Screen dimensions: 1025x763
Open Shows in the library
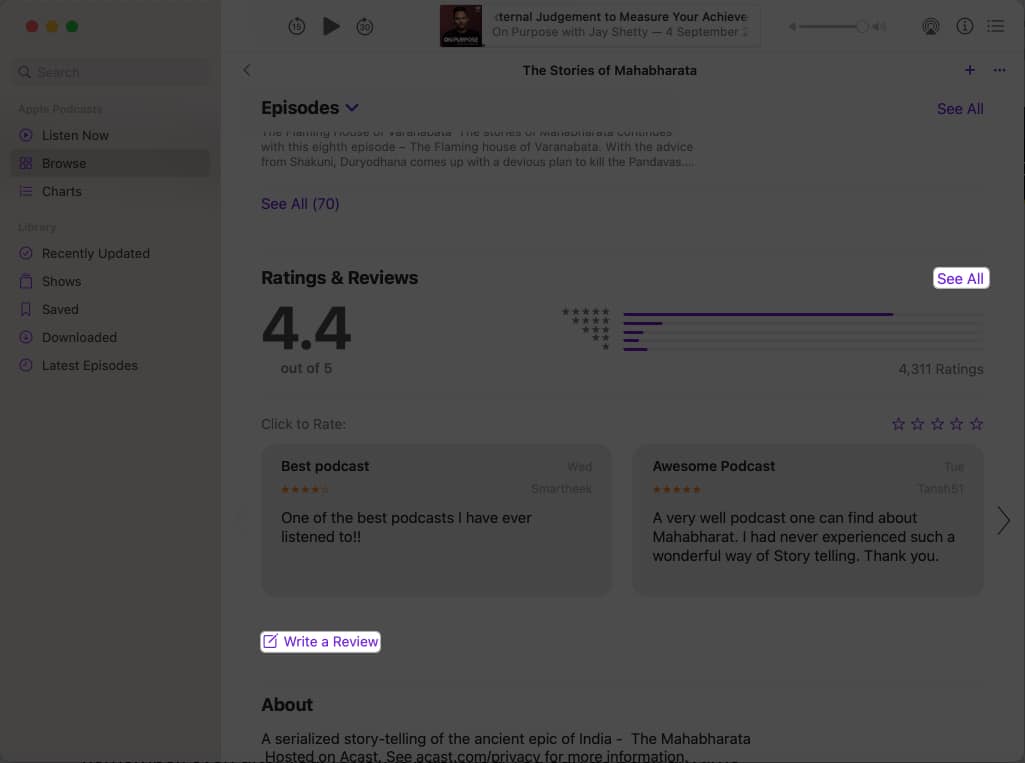tap(110, 282)
